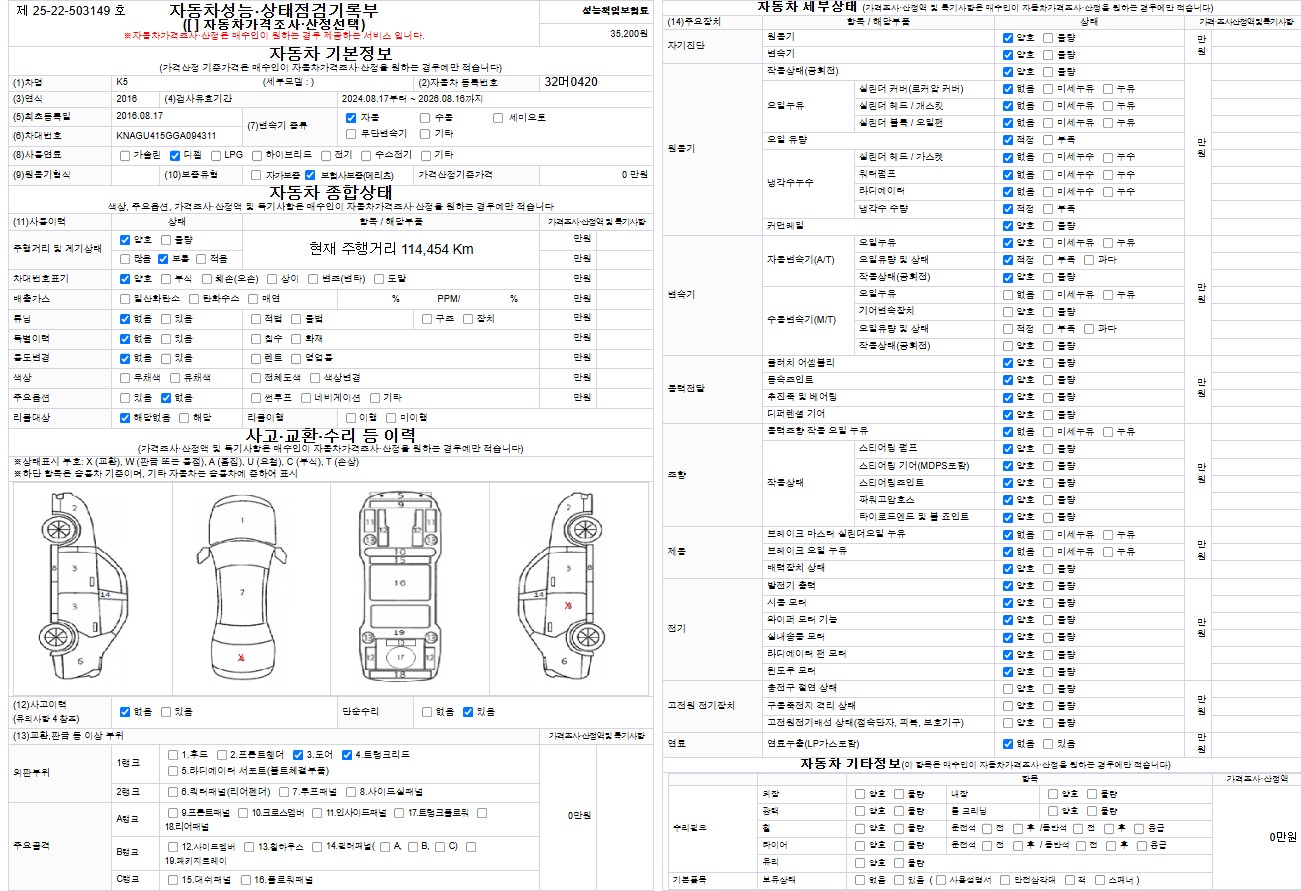Uncheck 있음 next to 단순수리

click(468, 712)
